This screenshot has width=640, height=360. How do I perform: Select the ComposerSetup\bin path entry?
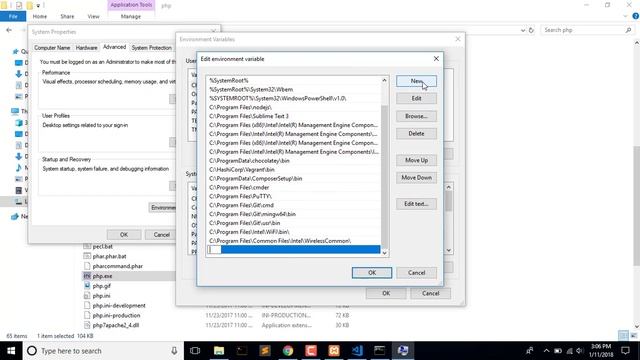tap(294, 179)
